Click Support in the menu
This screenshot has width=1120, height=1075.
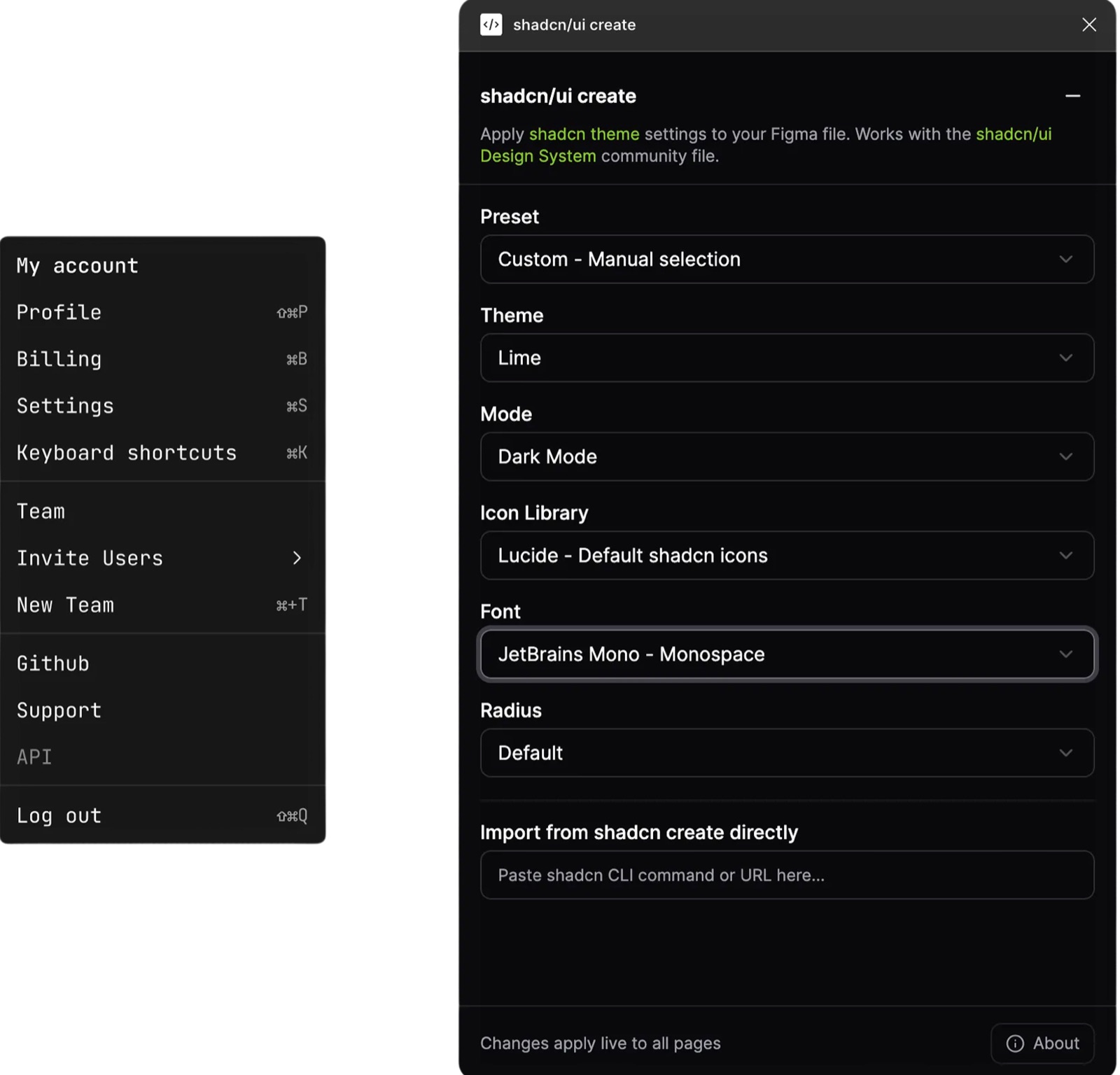click(x=162, y=710)
